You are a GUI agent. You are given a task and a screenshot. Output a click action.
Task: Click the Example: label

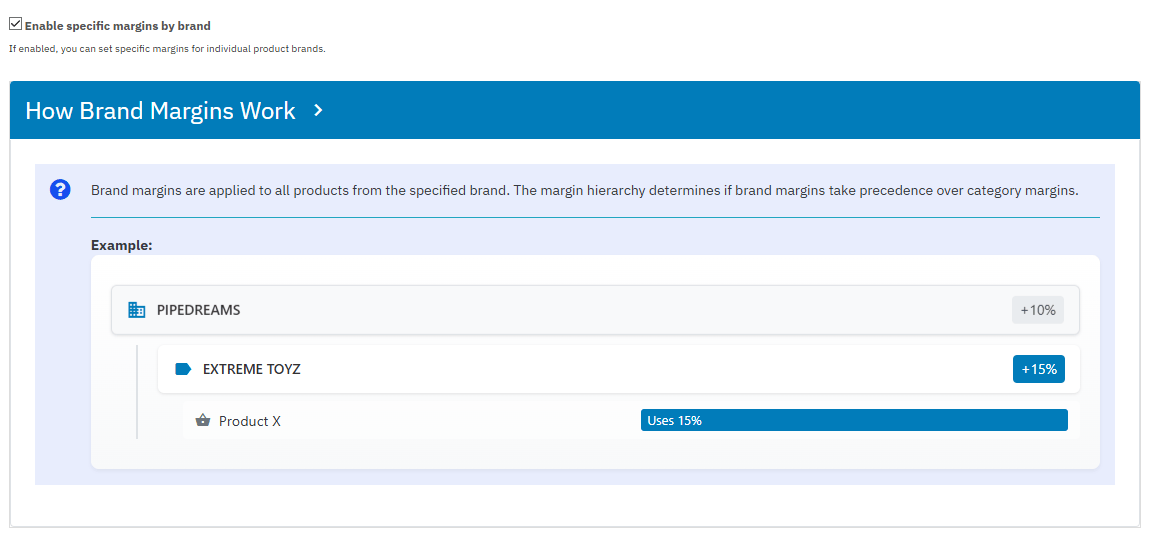point(121,245)
